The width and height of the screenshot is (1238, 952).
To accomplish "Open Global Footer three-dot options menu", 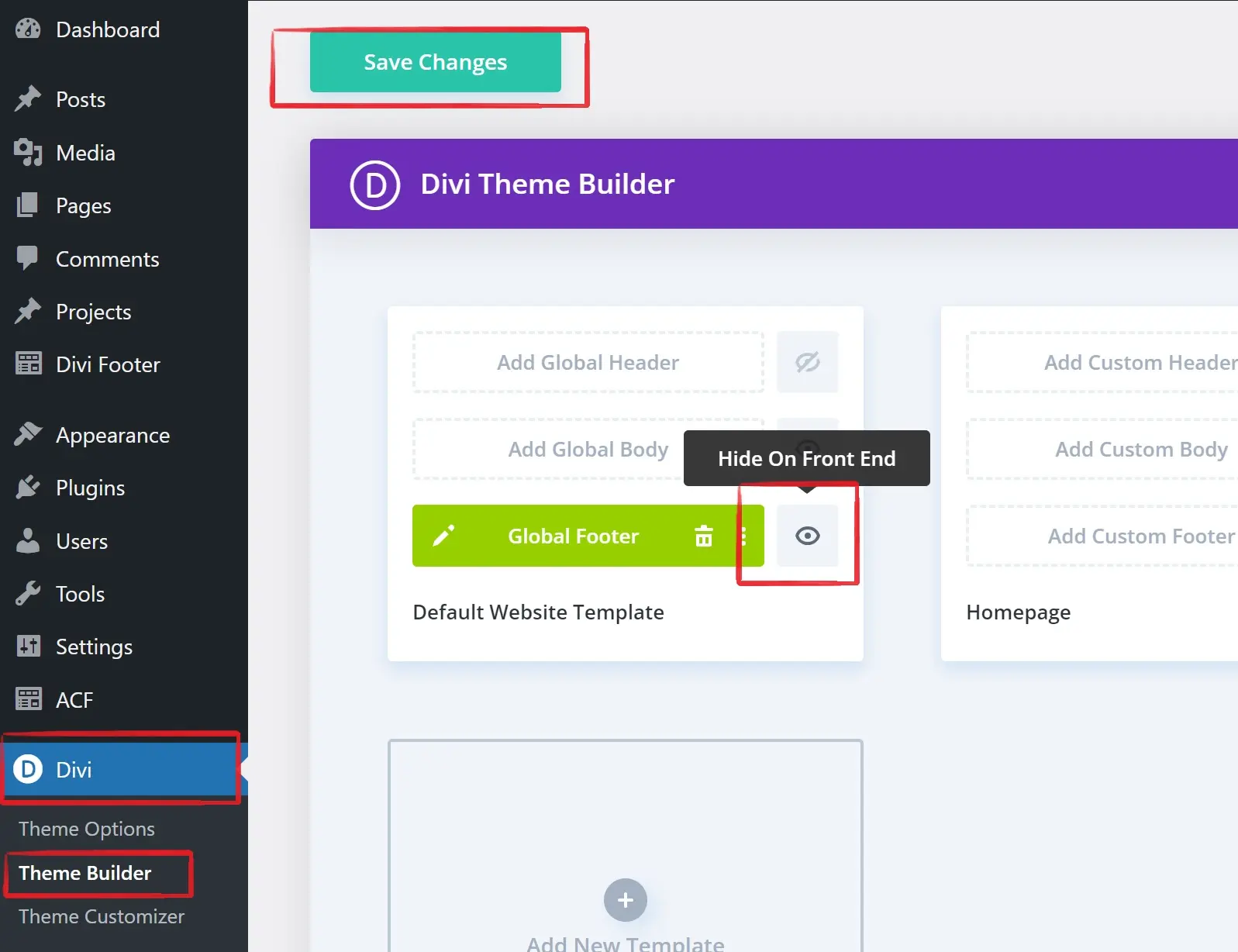I will (744, 536).
